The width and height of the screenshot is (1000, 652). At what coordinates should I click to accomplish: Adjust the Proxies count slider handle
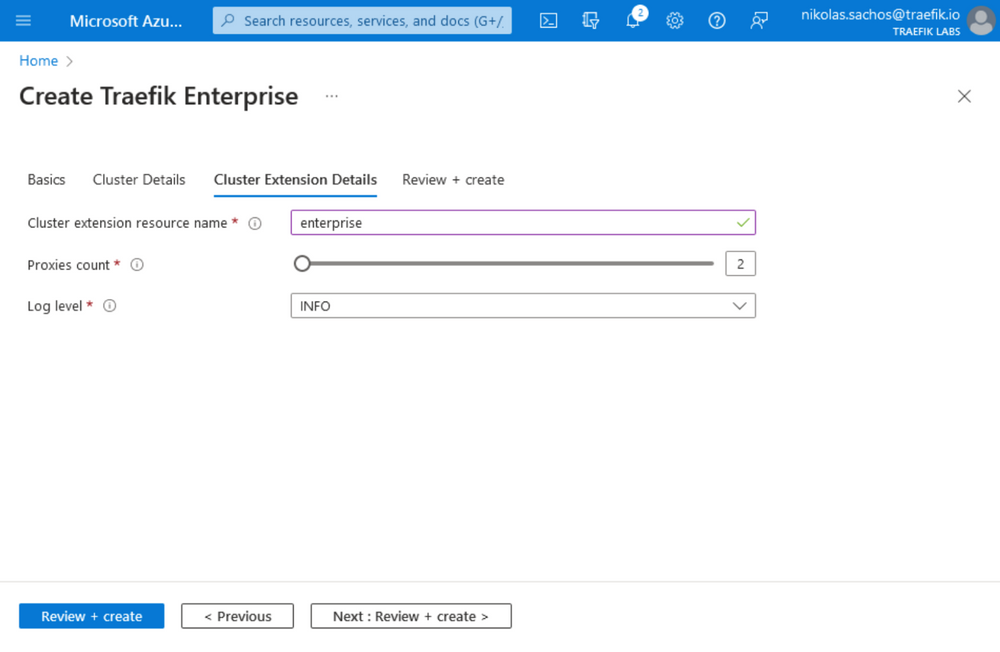pos(302,263)
